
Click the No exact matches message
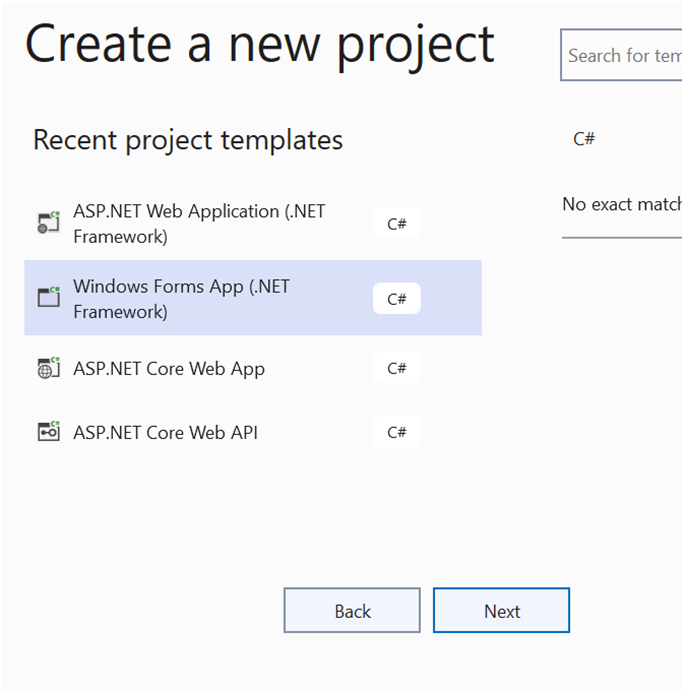click(622, 204)
